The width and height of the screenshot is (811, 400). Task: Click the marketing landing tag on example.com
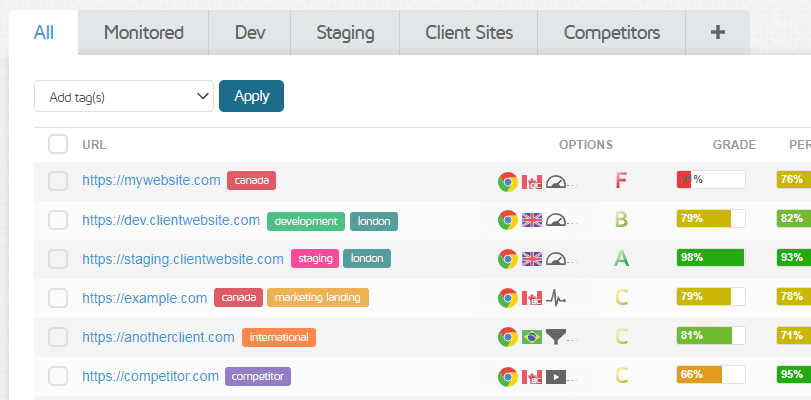click(318, 298)
